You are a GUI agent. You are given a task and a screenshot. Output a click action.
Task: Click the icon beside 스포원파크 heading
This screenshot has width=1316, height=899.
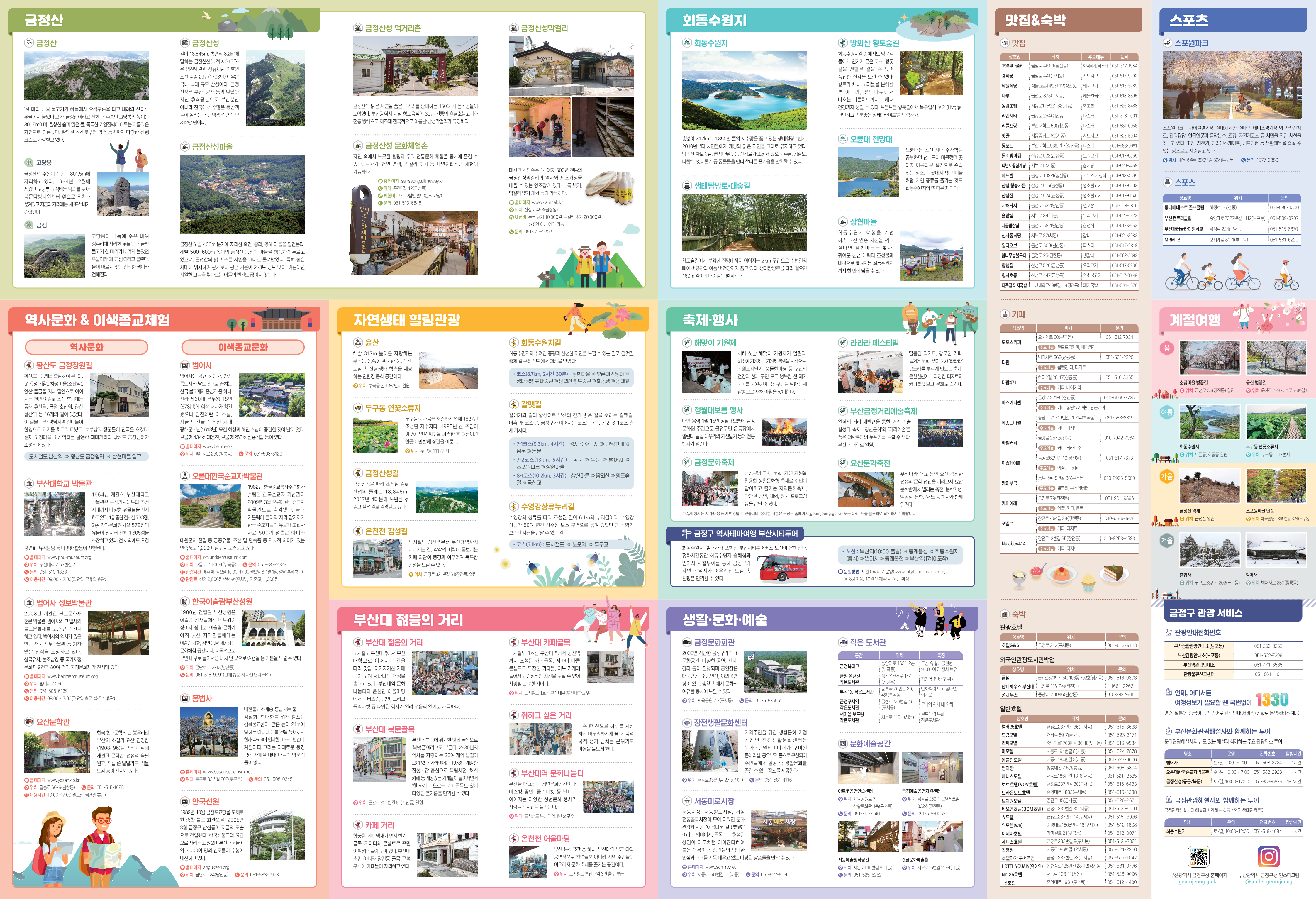(x=1167, y=43)
